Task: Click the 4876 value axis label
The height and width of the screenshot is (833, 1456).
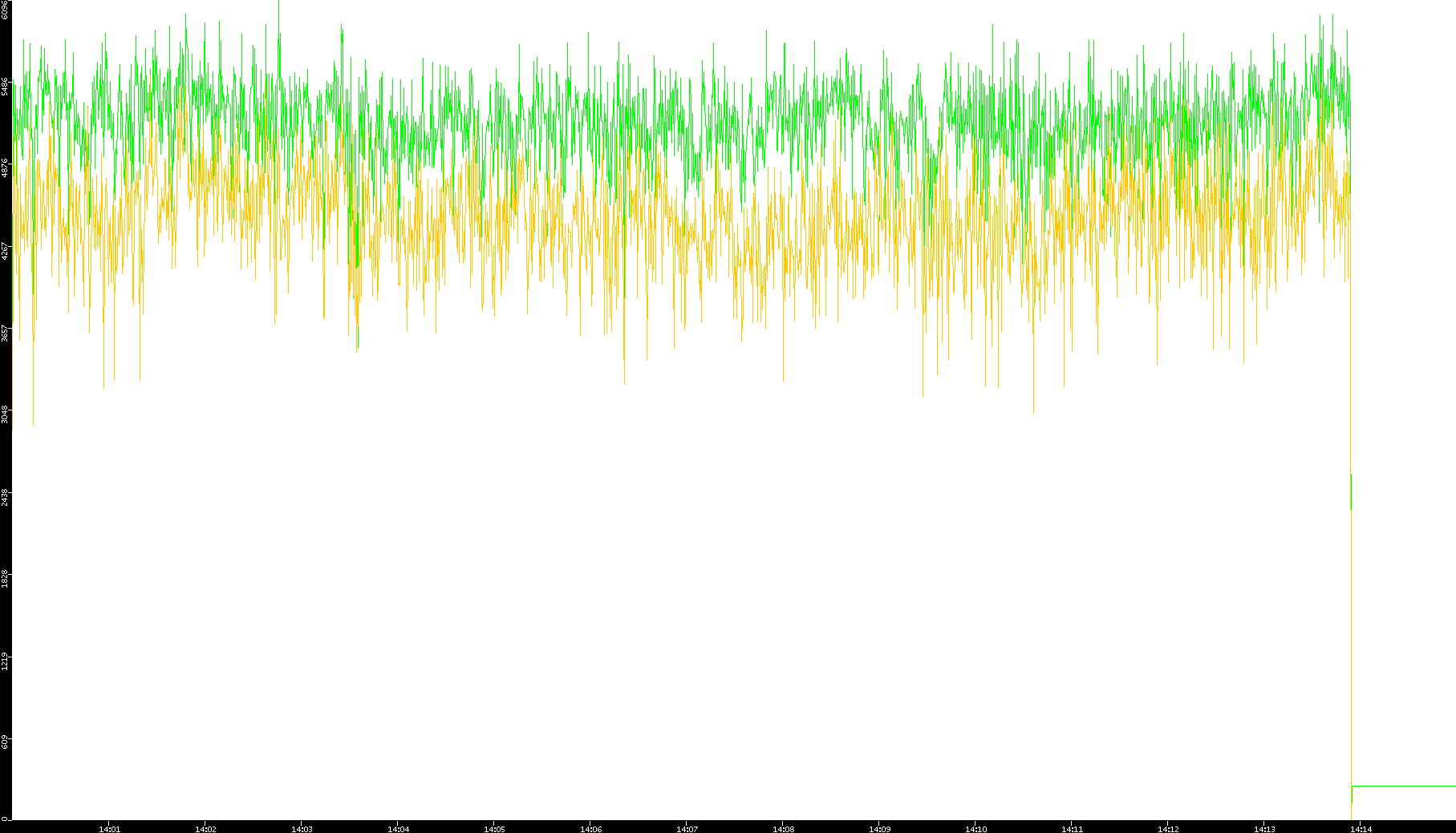Action: tap(5, 168)
